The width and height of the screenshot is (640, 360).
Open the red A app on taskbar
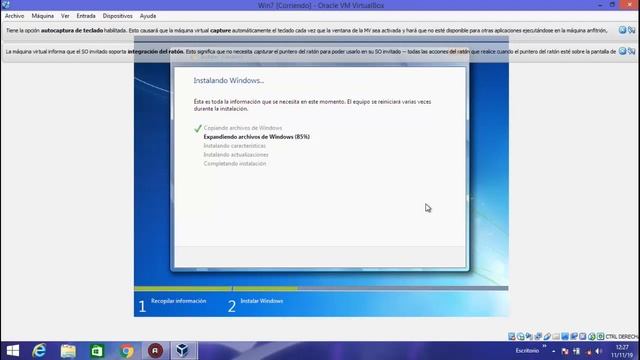point(155,351)
